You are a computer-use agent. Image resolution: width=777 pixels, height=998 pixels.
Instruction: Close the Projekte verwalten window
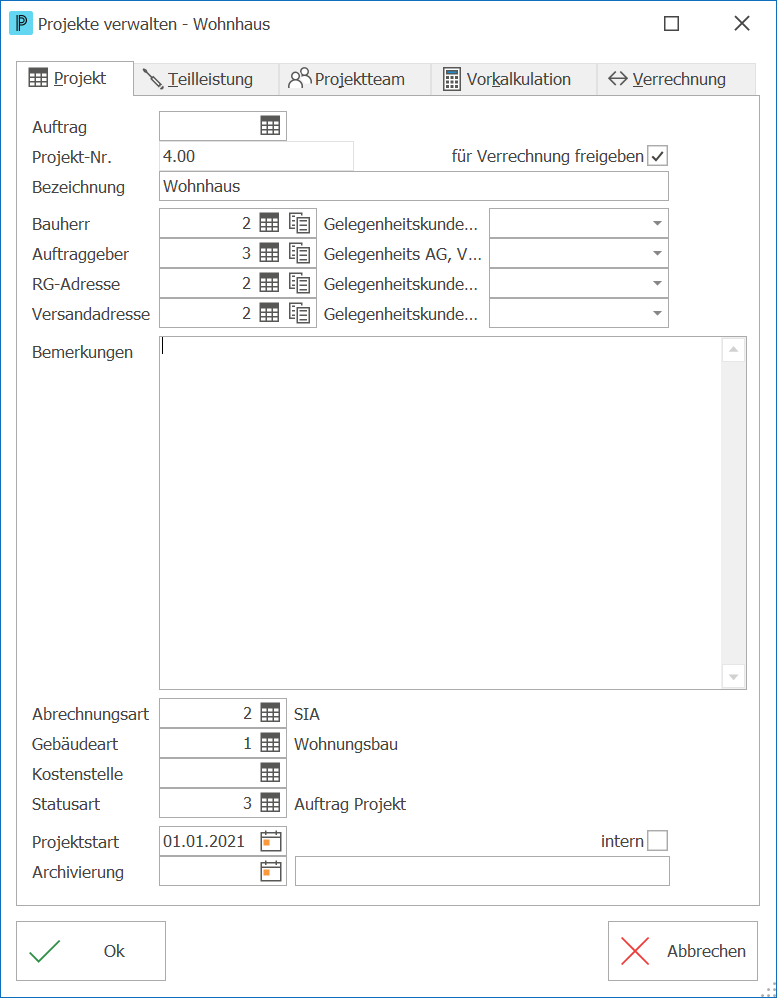click(x=741, y=24)
